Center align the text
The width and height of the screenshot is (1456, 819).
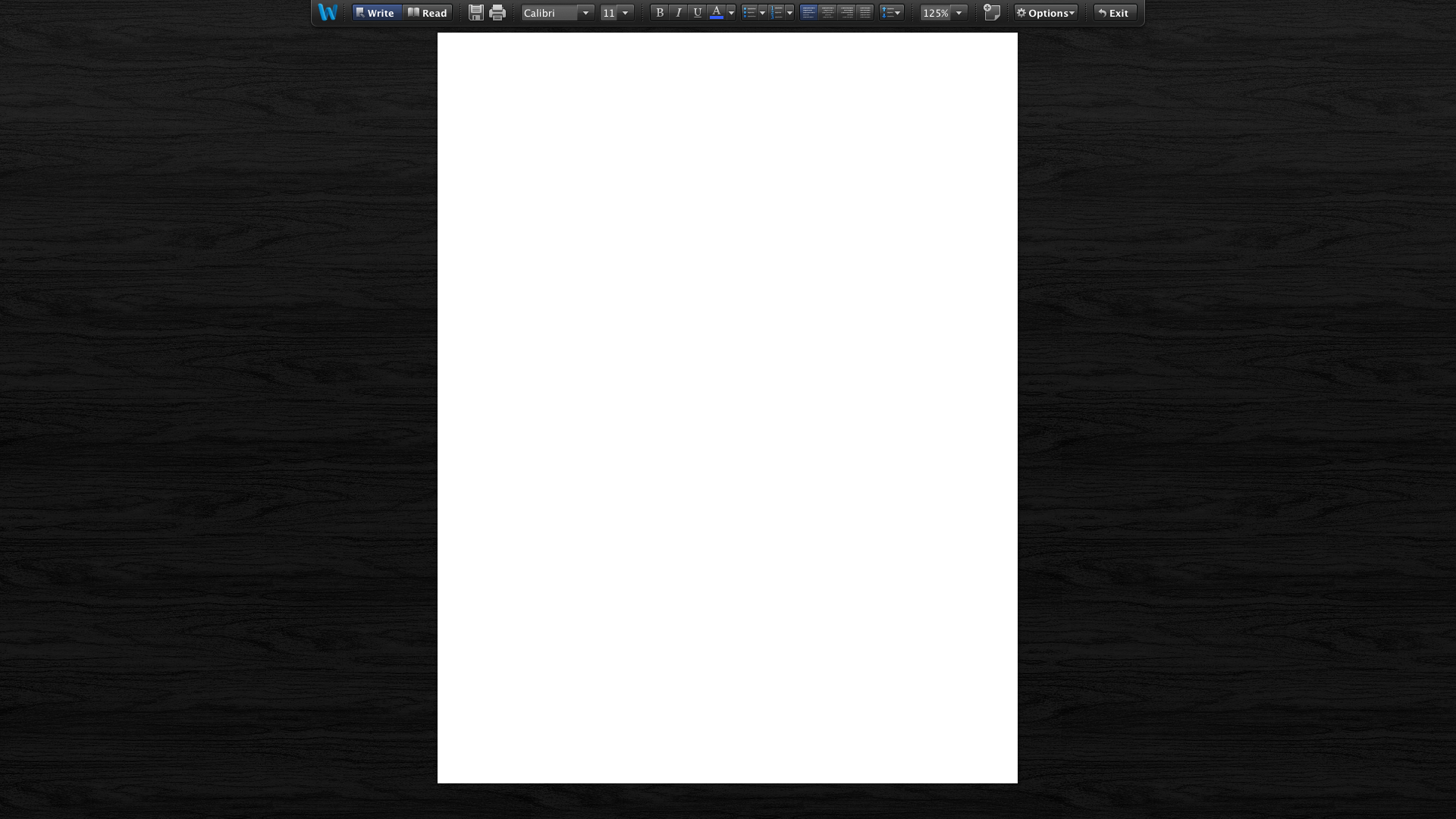(x=827, y=12)
